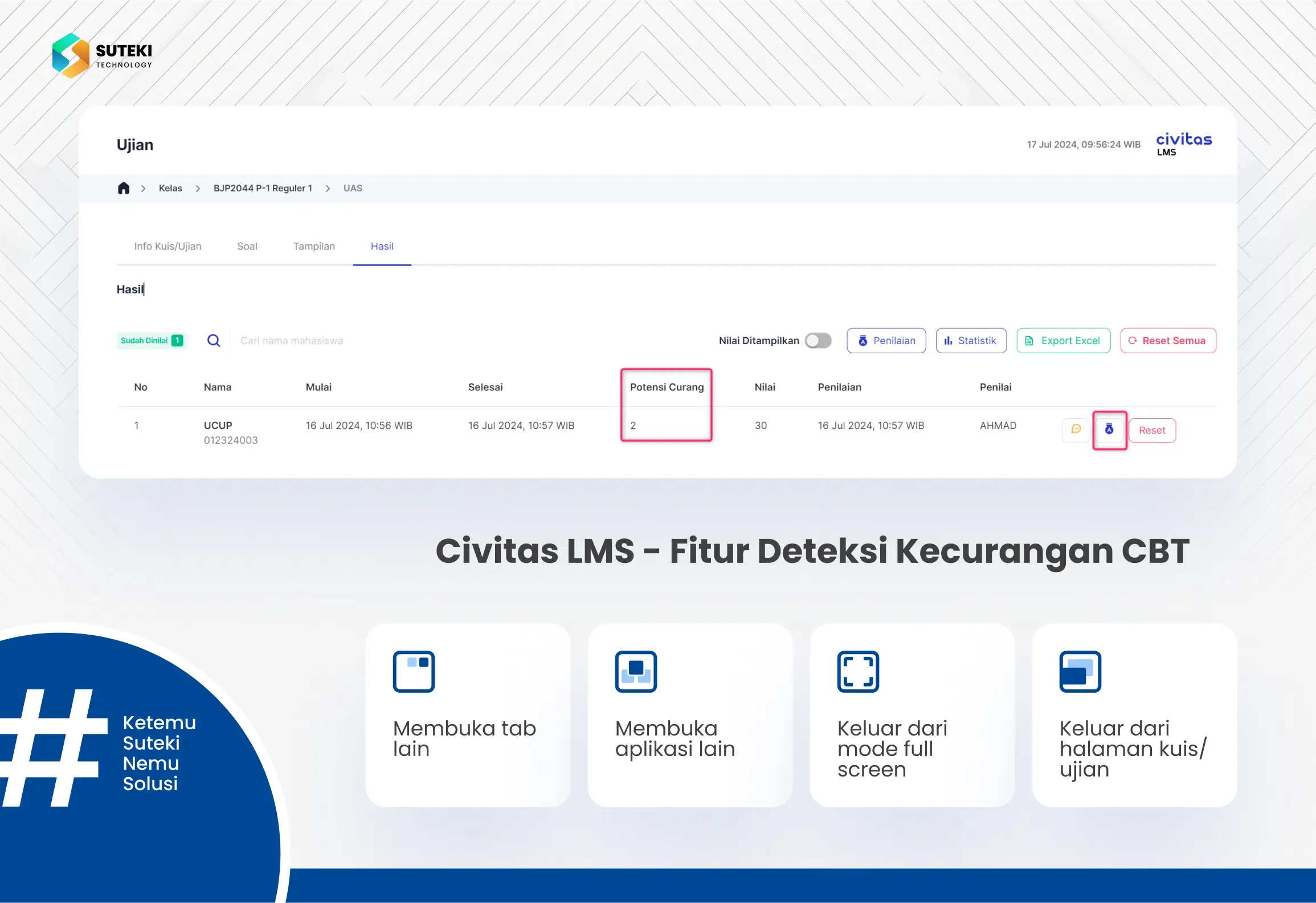Click the Membuka aplikasi lain icon
Screen dimensions: 1316x903
(x=636, y=672)
